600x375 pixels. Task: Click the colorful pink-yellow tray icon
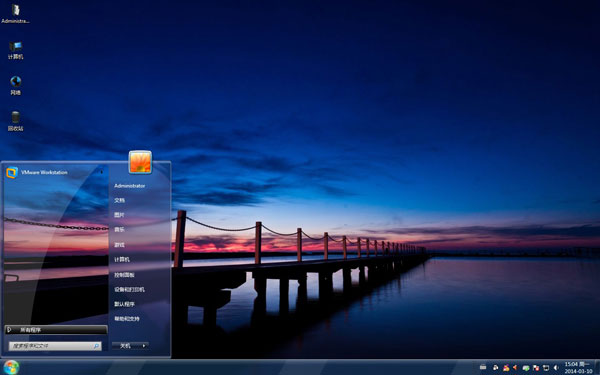coord(506,368)
